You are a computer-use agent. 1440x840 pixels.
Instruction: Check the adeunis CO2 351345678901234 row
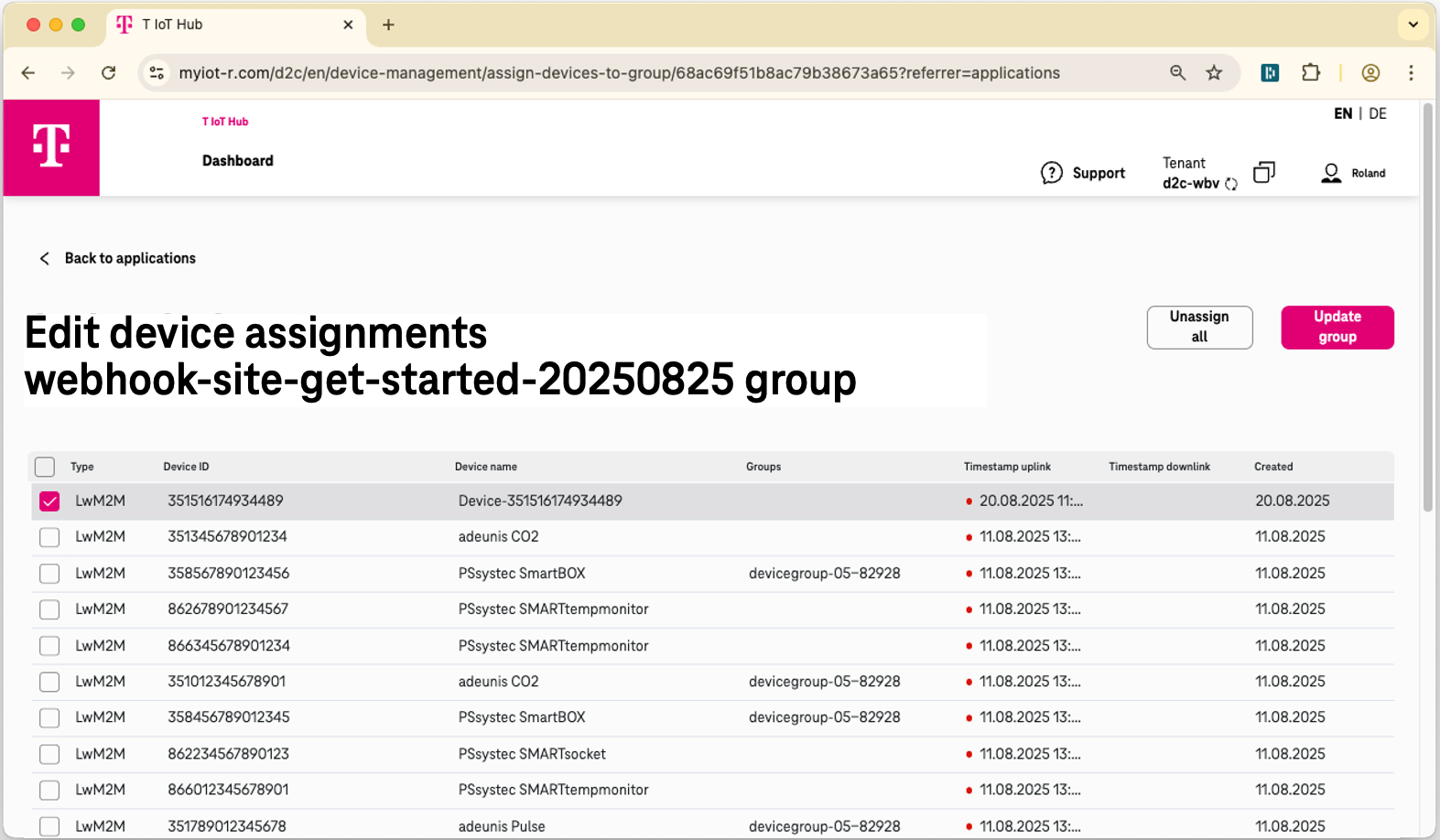[x=49, y=537]
